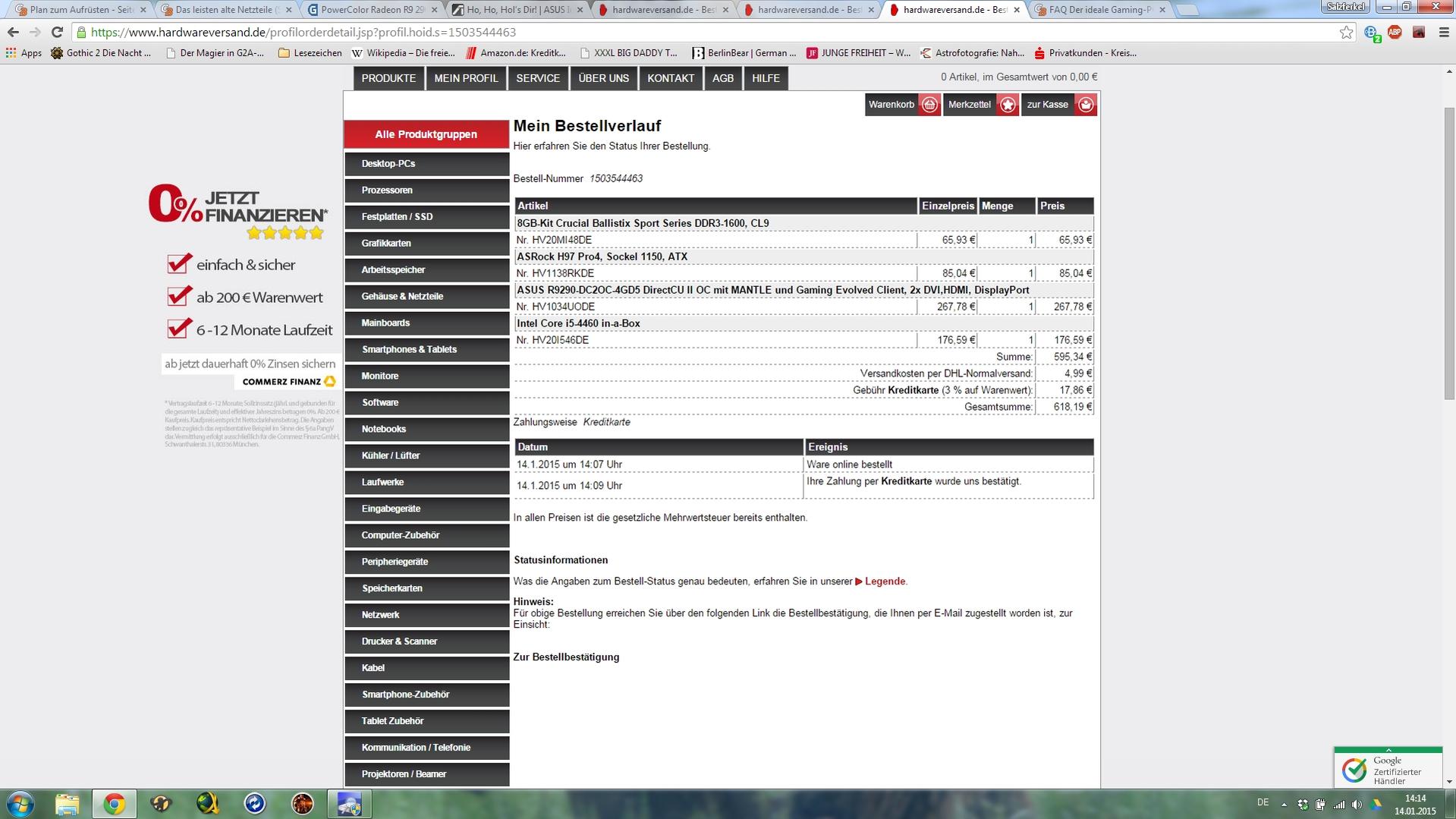Click the DE language indicator
The height and width of the screenshot is (819, 1456).
(1263, 803)
